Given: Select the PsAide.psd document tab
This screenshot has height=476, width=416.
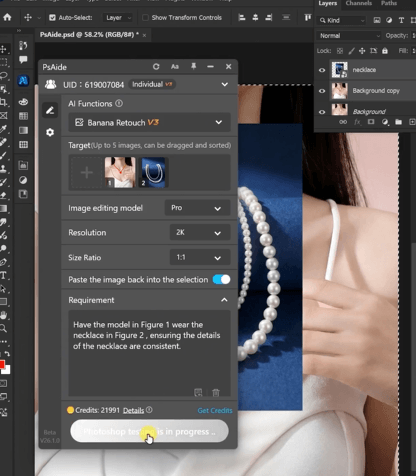Looking at the screenshot, I should pos(89,35).
